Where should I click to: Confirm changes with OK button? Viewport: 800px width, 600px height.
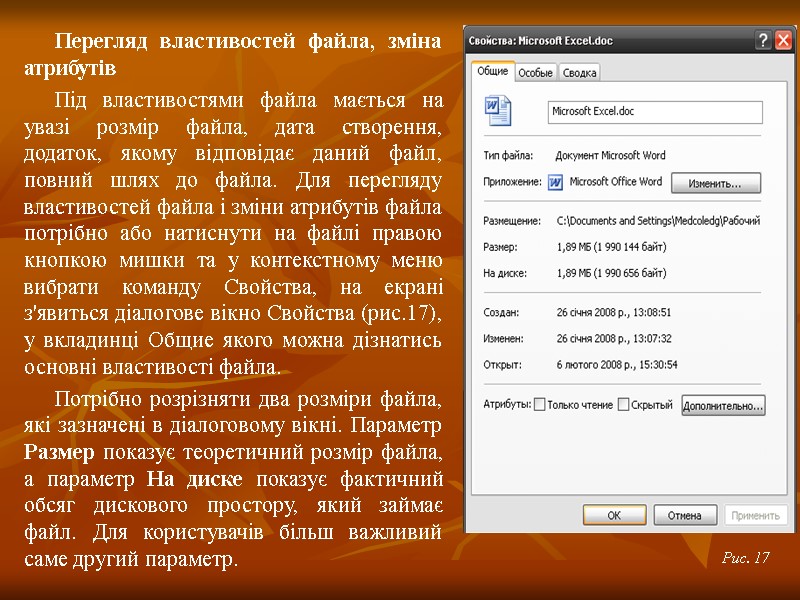pos(614,515)
